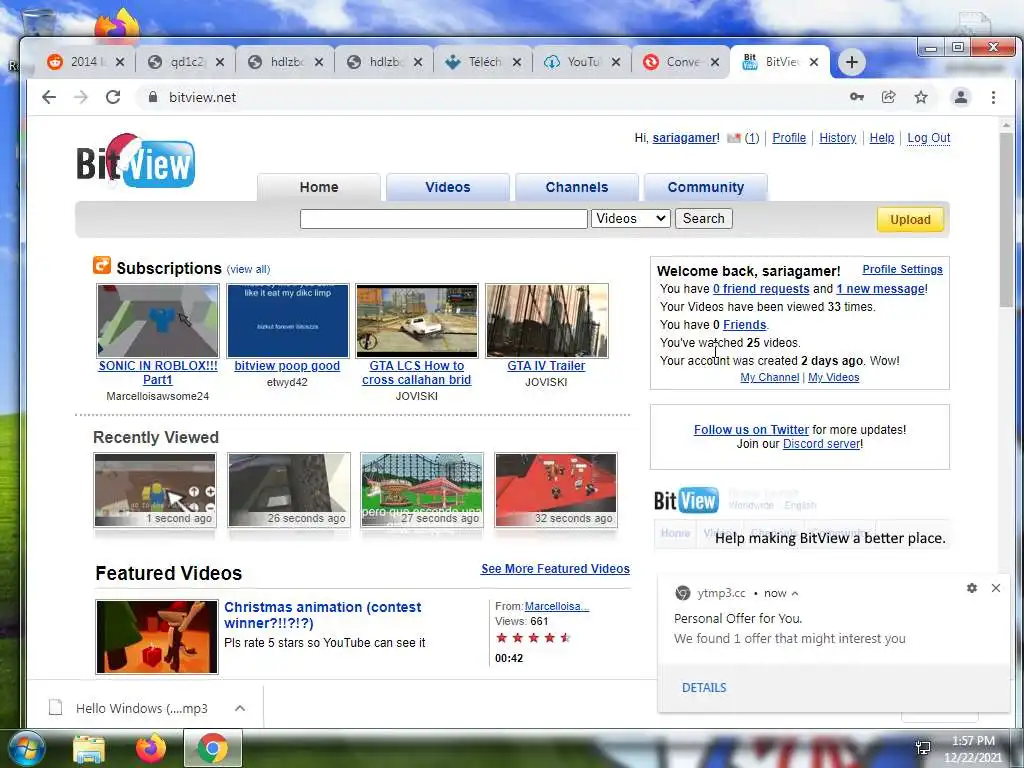
Task: Open the Videos navigation tab
Action: [x=448, y=187]
